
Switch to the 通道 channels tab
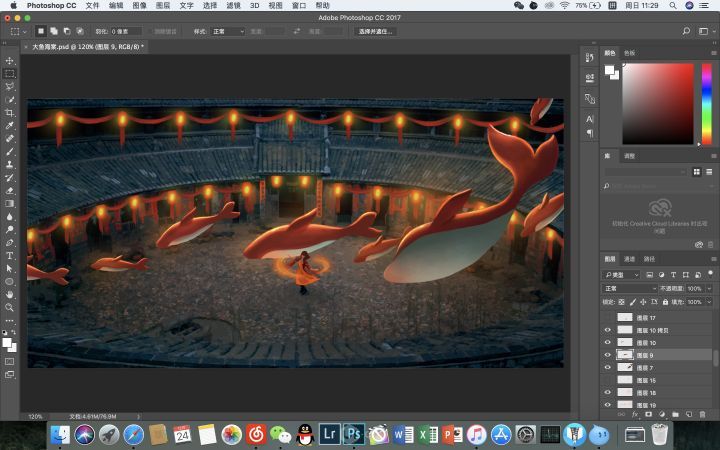point(629,259)
